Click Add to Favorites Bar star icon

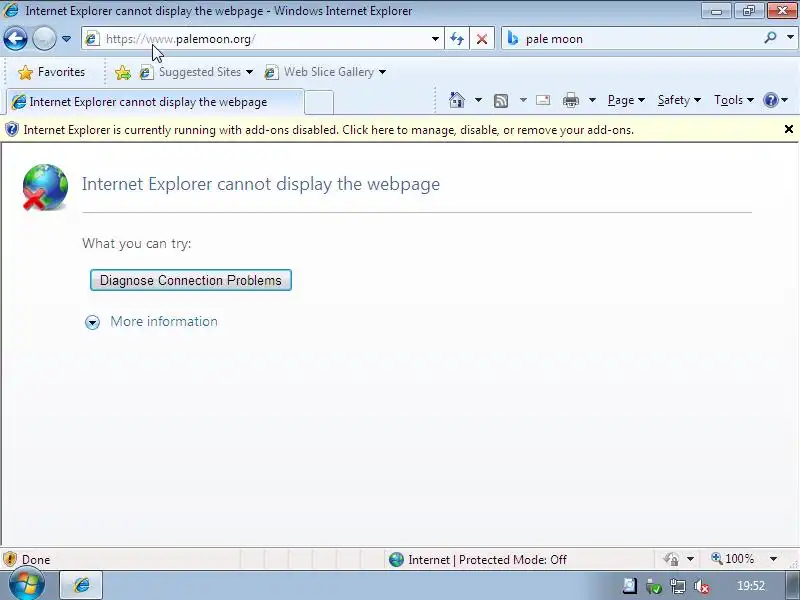point(122,72)
